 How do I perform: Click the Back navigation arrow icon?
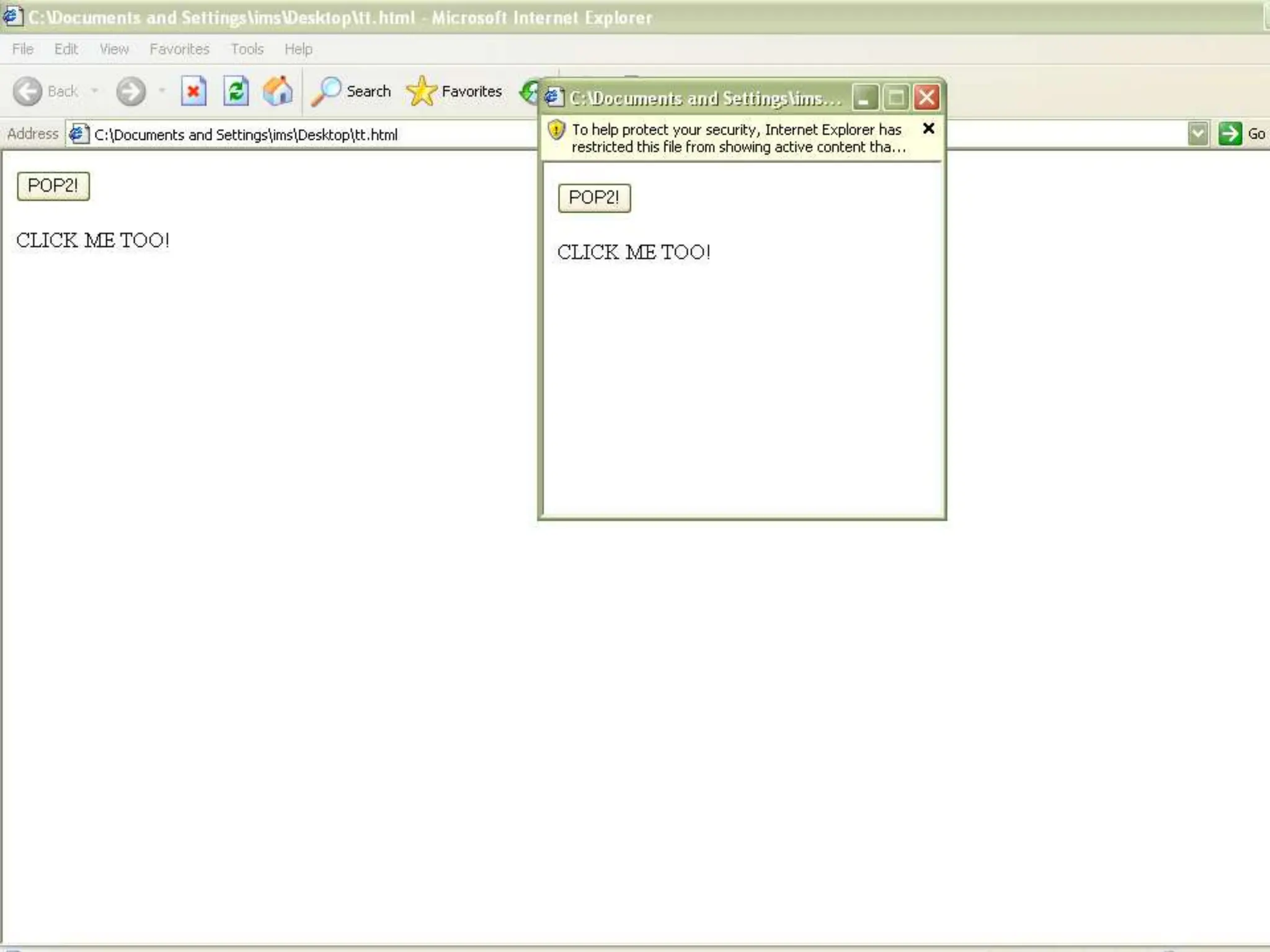[28, 92]
